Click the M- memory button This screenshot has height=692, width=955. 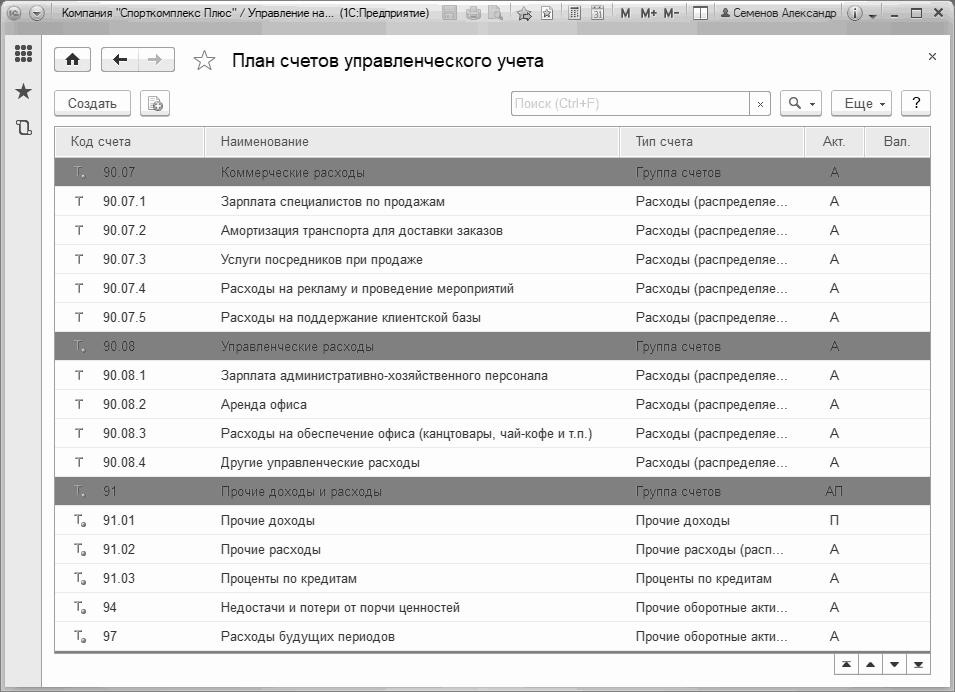click(x=671, y=13)
